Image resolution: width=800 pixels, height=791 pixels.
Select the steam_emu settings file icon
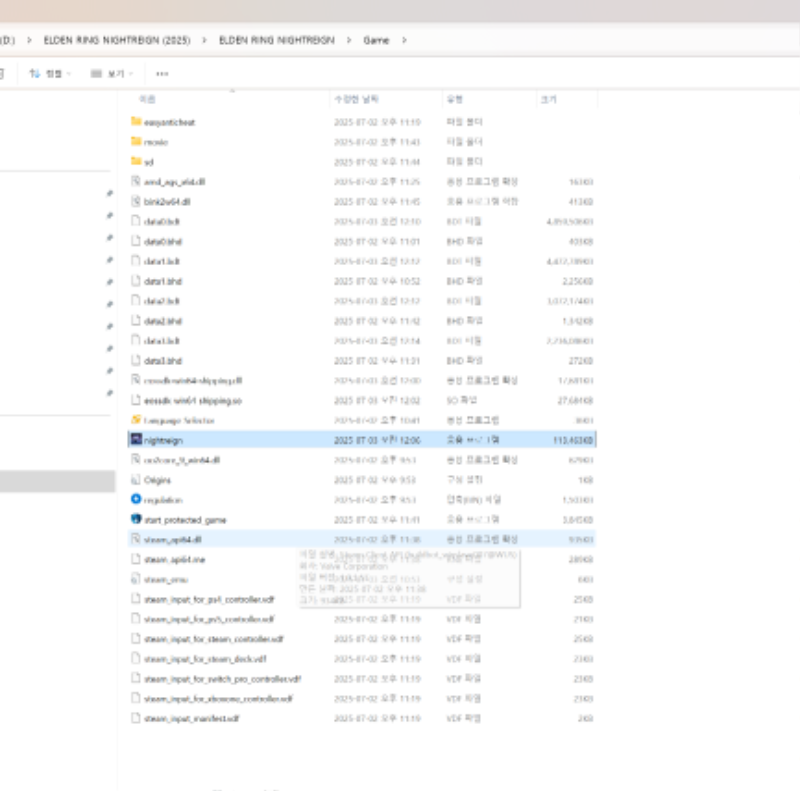coord(136,578)
